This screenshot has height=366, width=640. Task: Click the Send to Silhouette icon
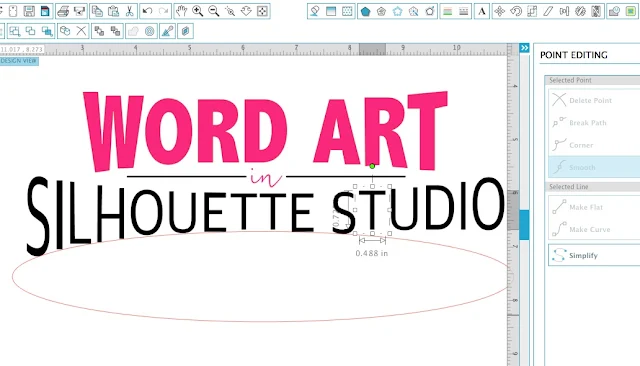pos(79,11)
